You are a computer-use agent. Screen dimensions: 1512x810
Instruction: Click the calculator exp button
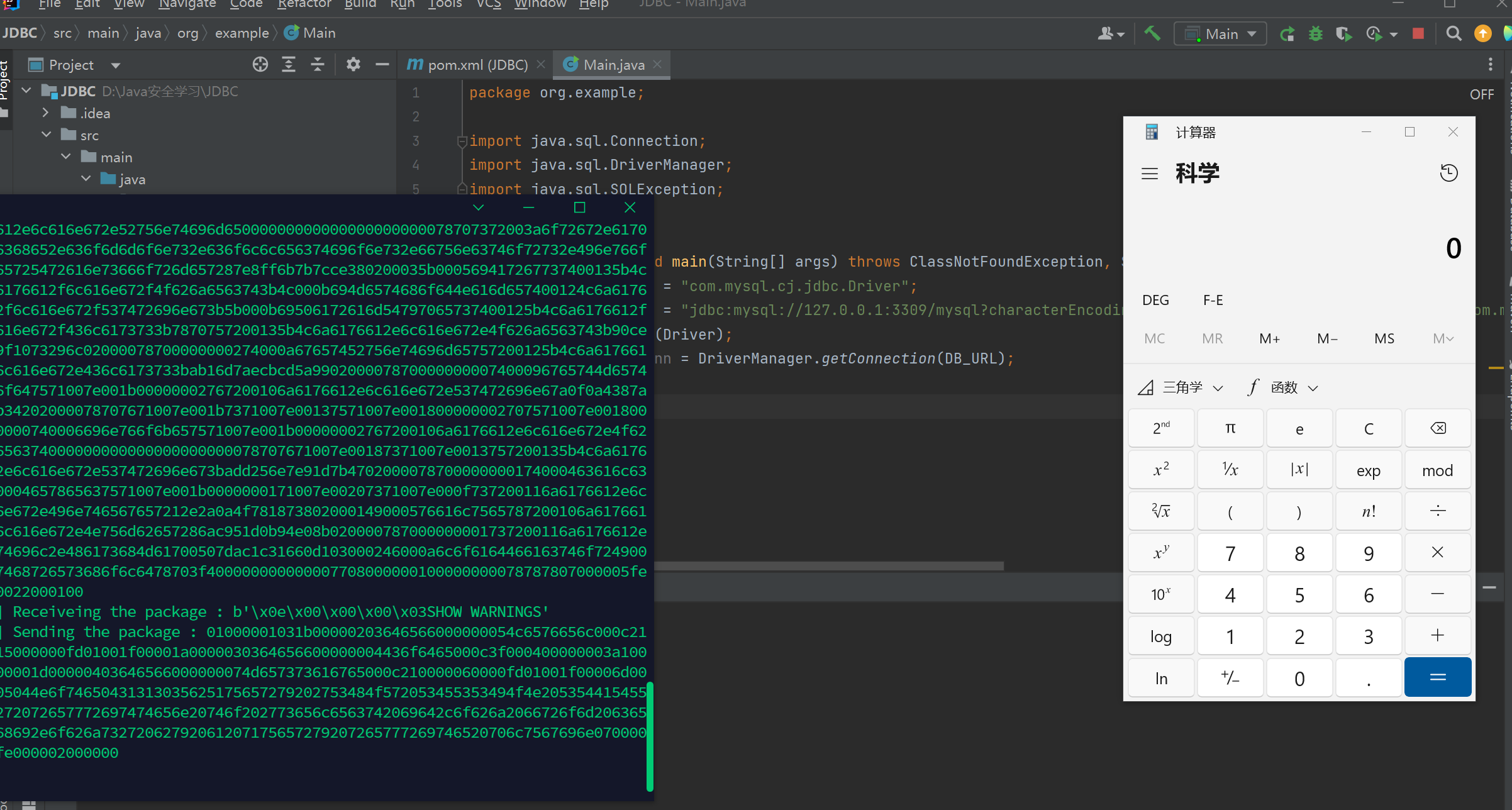[1369, 470]
